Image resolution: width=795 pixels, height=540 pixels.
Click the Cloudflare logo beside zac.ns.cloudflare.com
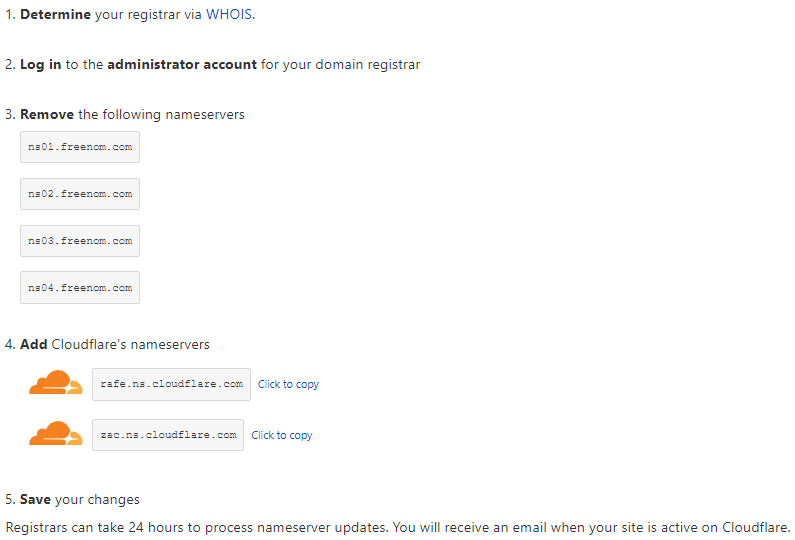click(x=56, y=434)
